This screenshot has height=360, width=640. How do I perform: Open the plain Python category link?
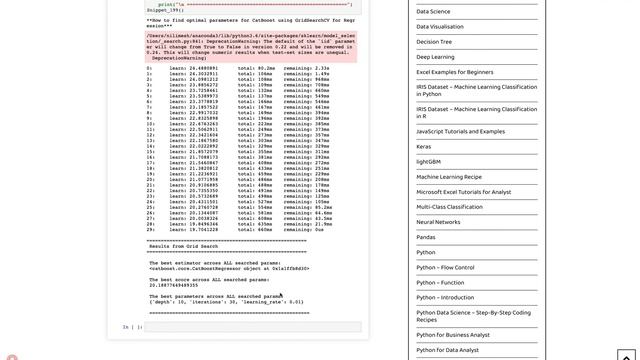coord(426,252)
